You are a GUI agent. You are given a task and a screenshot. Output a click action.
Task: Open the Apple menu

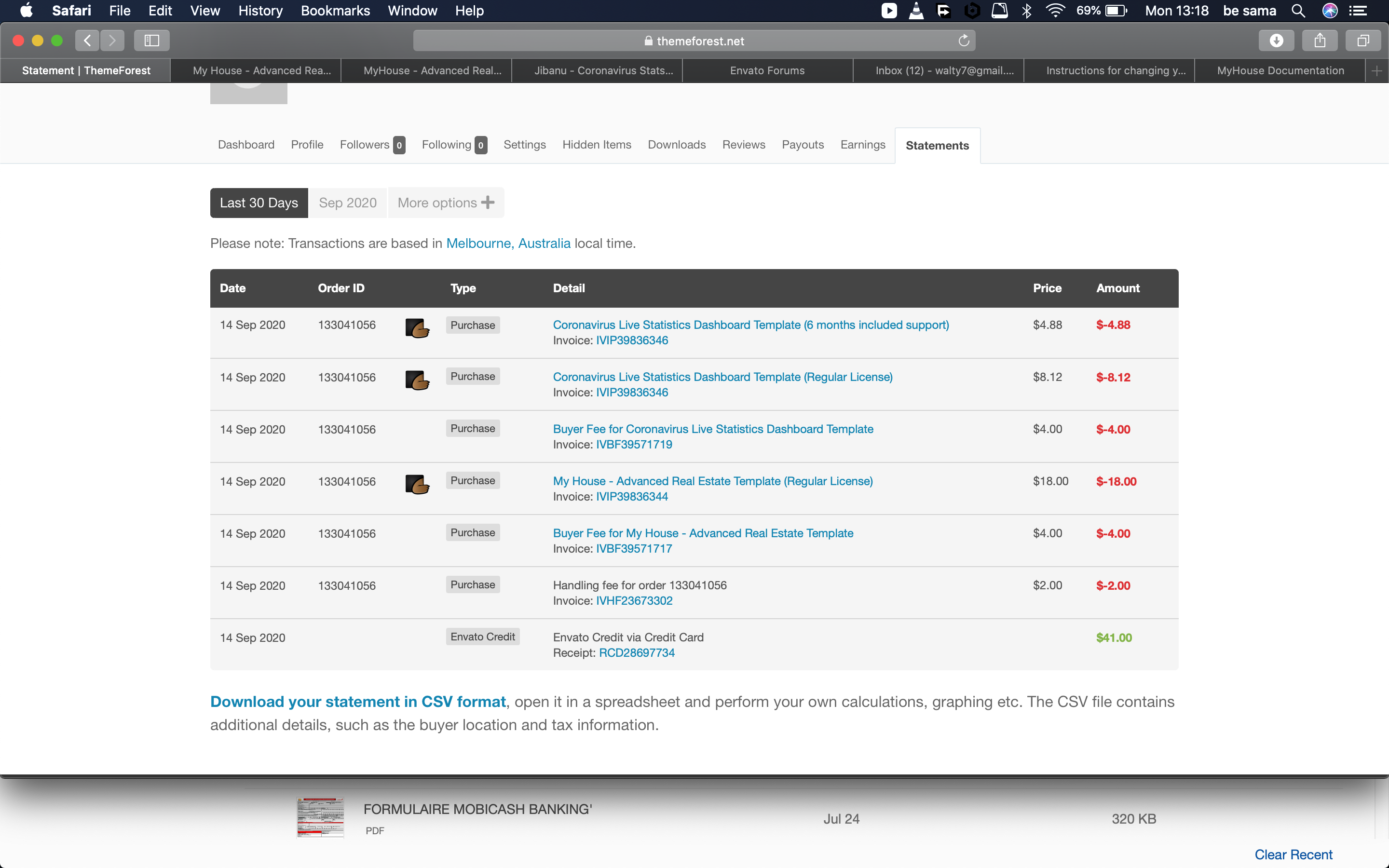(x=27, y=10)
